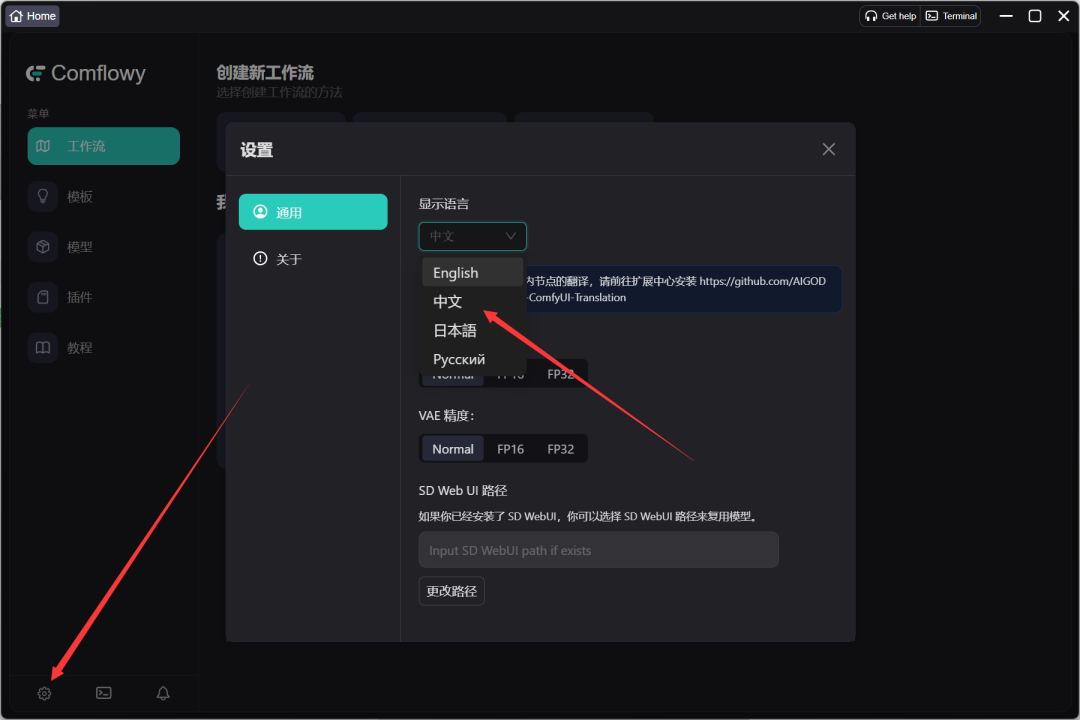Image resolution: width=1080 pixels, height=720 pixels.
Task: Select Normal VAE precision
Action: pyautogui.click(x=452, y=448)
